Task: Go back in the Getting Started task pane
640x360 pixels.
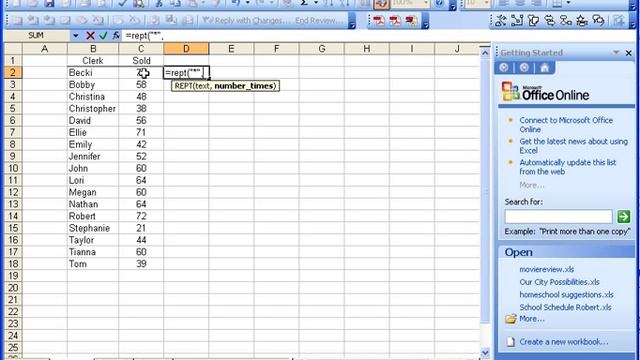Action: pos(504,67)
